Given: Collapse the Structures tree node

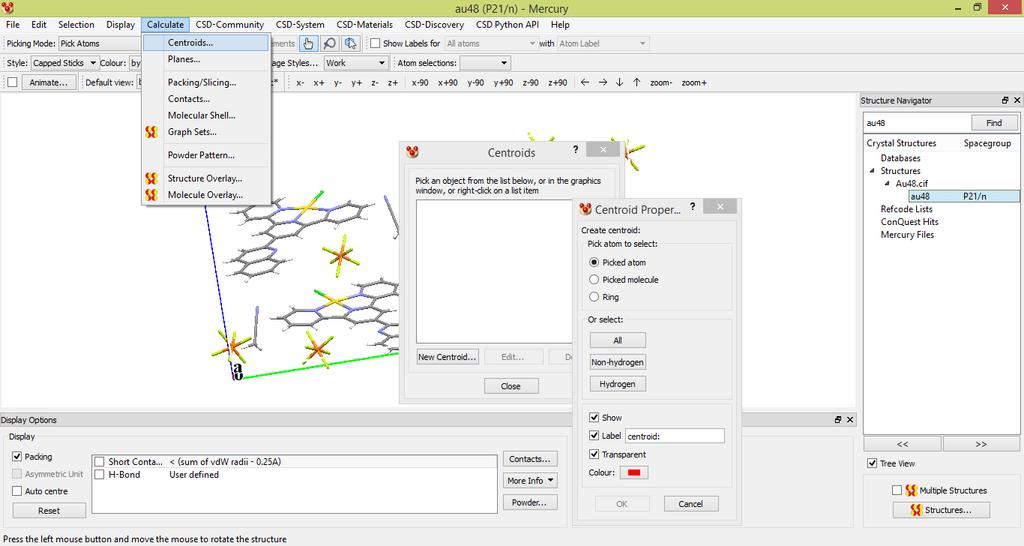Looking at the screenshot, I should click(x=872, y=170).
